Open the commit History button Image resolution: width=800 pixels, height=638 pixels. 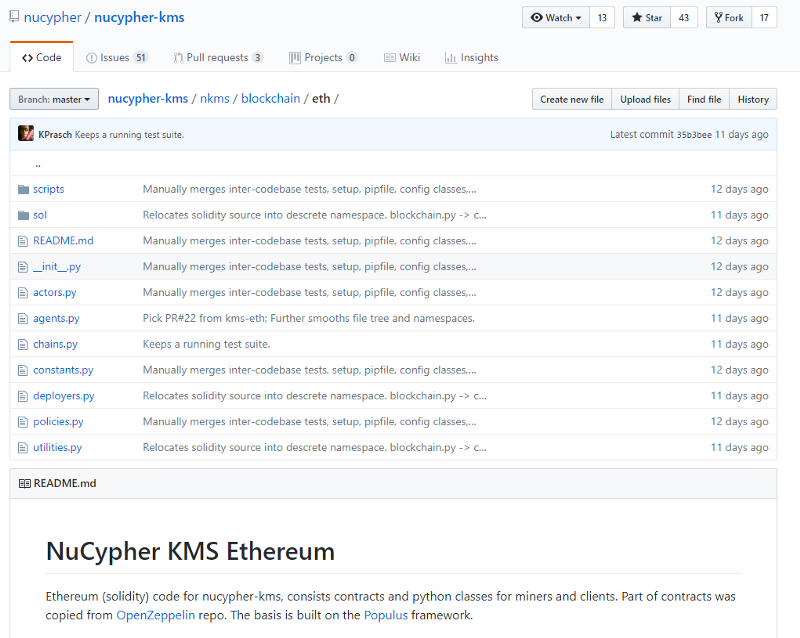click(x=753, y=99)
